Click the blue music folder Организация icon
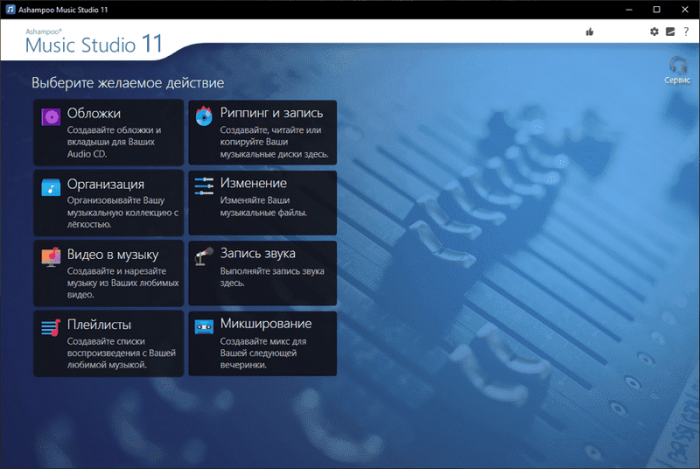This screenshot has width=700, height=469. [51, 187]
